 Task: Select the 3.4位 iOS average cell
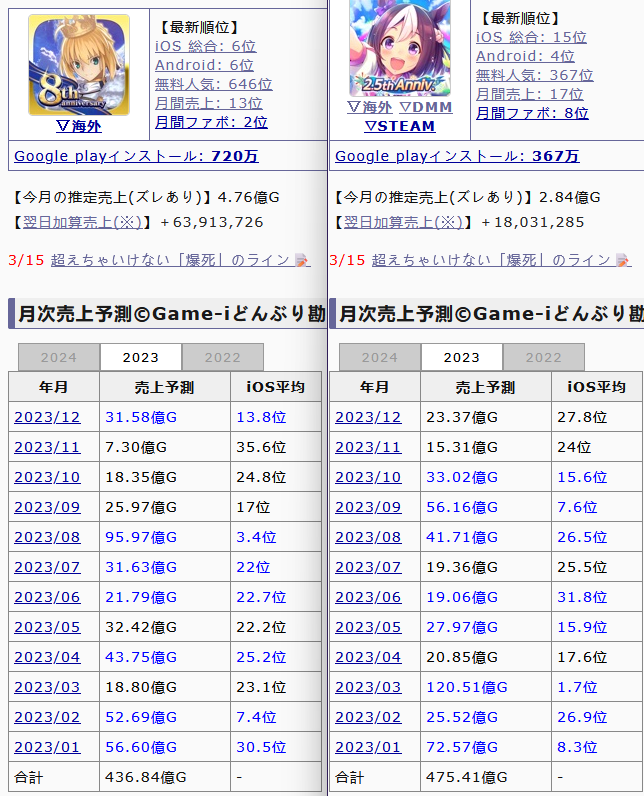276,537
